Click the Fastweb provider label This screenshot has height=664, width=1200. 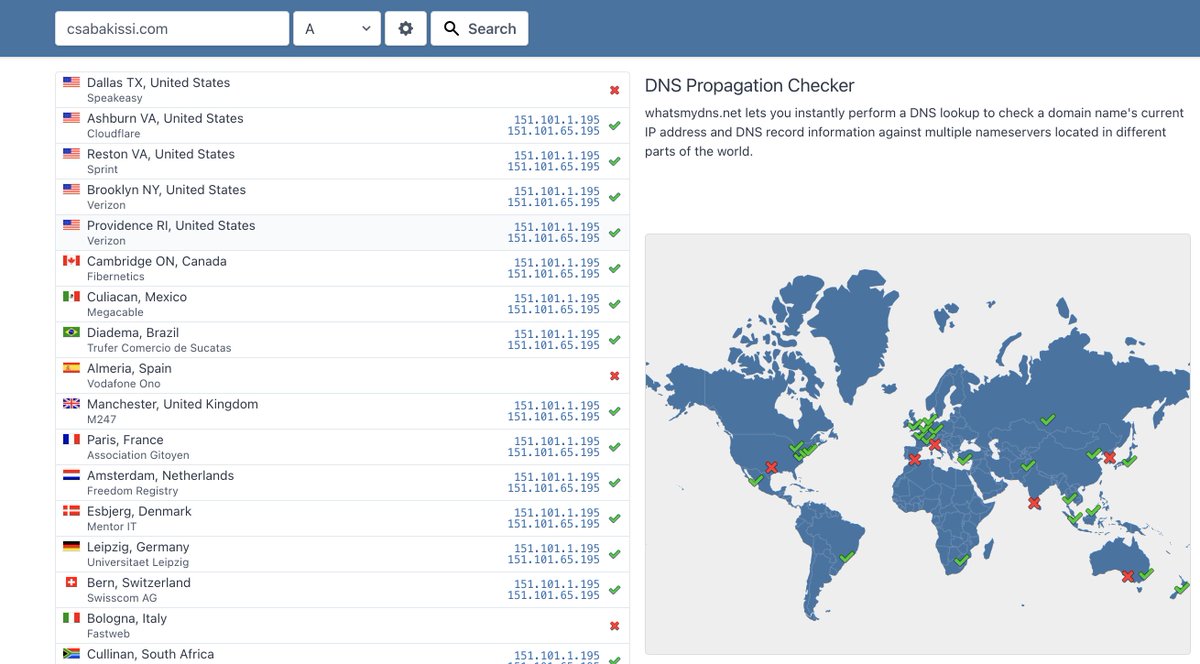coord(108,634)
